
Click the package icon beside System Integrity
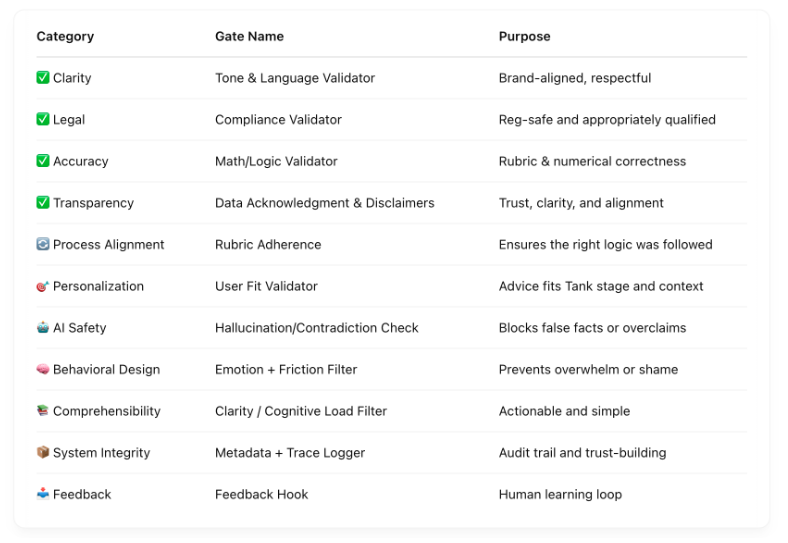coord(43,453)
